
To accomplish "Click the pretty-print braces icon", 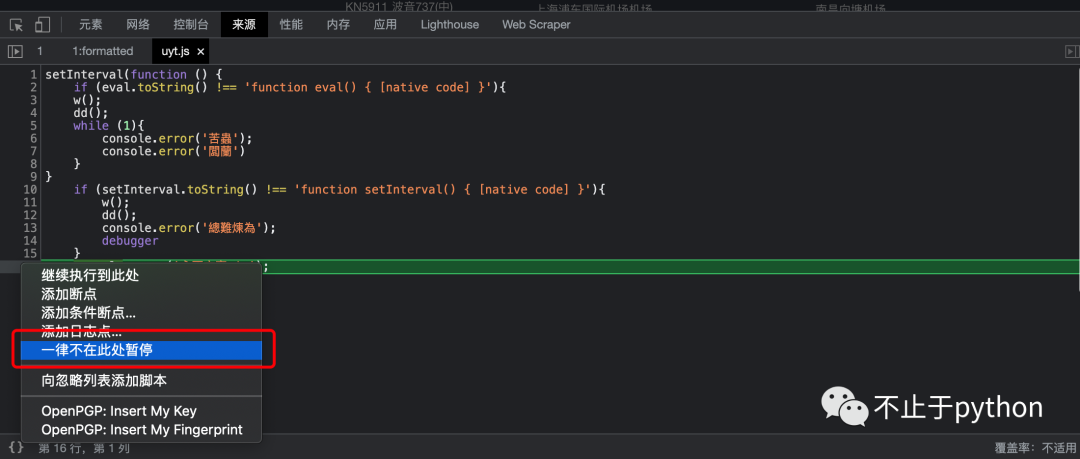I will click(16, 448).
